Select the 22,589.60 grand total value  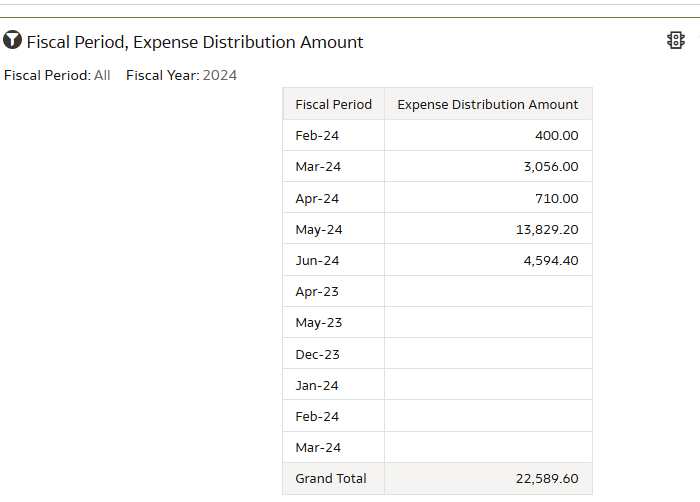point(547,478)
